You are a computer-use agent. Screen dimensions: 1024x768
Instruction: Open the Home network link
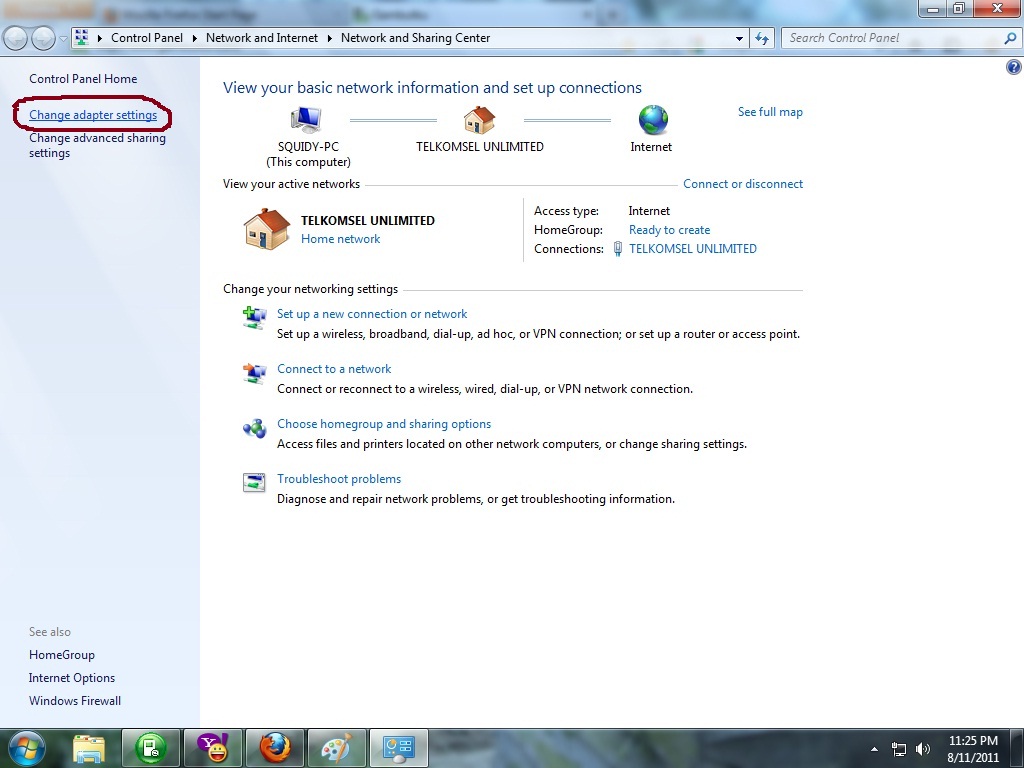[x=340, y=239]
